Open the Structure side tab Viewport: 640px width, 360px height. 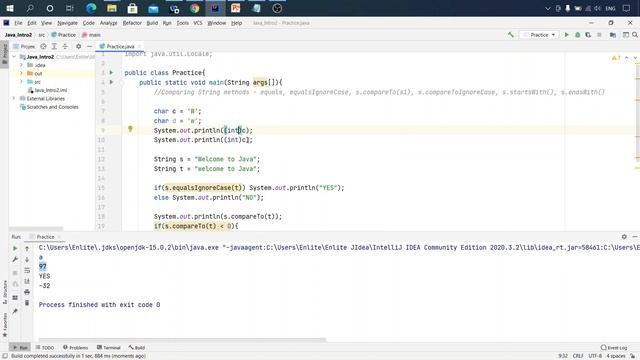point(4,292)
